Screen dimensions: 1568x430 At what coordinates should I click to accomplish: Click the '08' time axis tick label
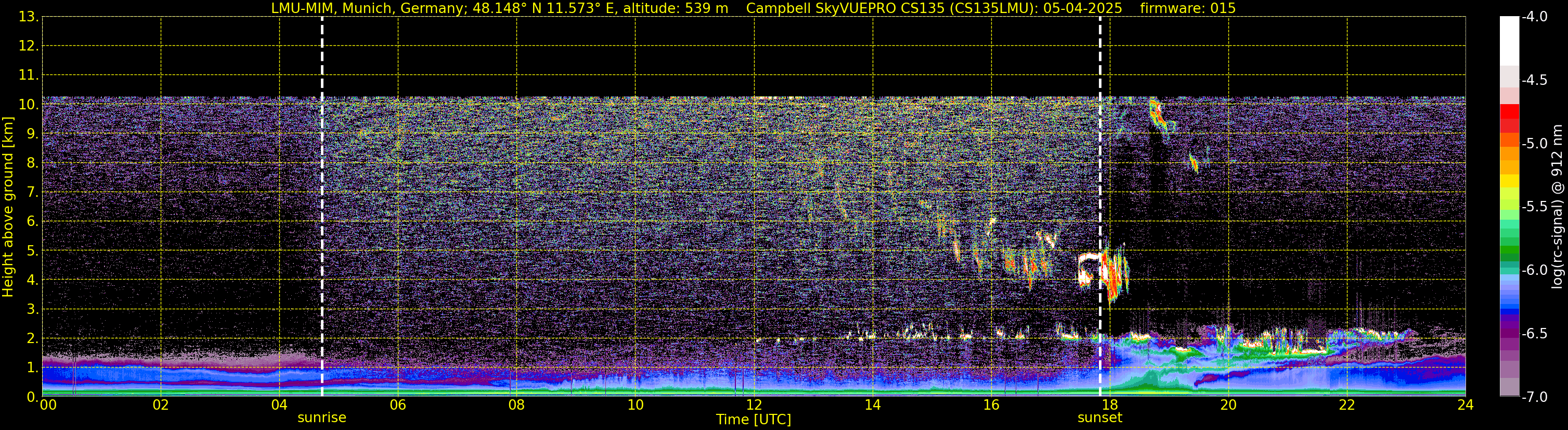coord(516,405)
